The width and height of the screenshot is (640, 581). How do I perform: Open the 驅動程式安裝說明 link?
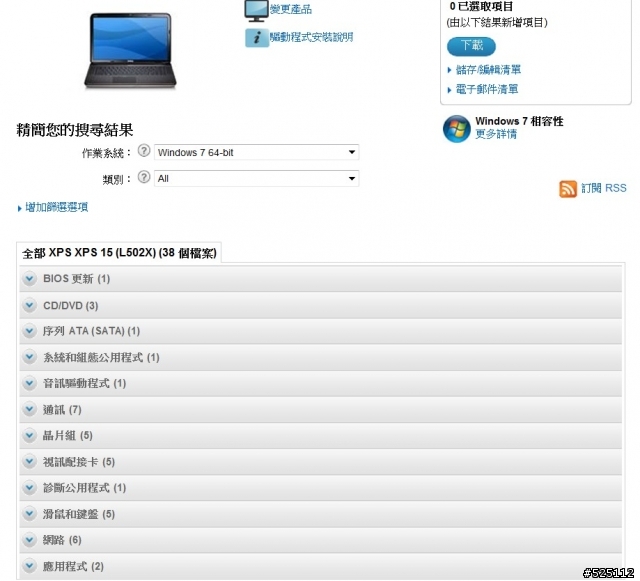(311, 38)
